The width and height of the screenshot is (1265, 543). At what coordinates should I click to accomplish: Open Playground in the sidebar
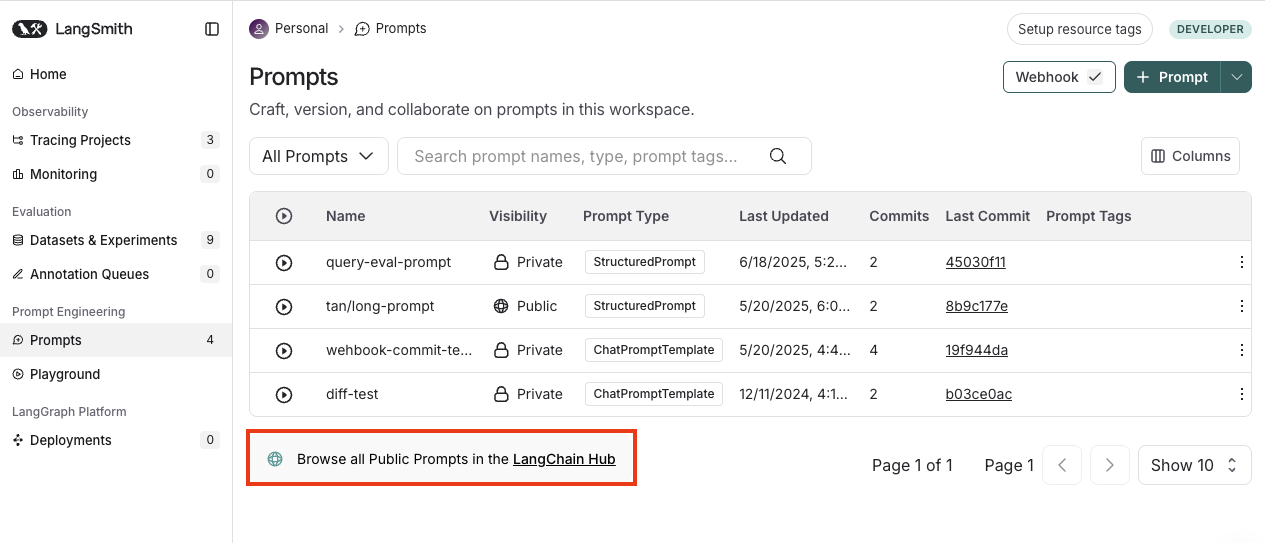(x=116, y=374)
